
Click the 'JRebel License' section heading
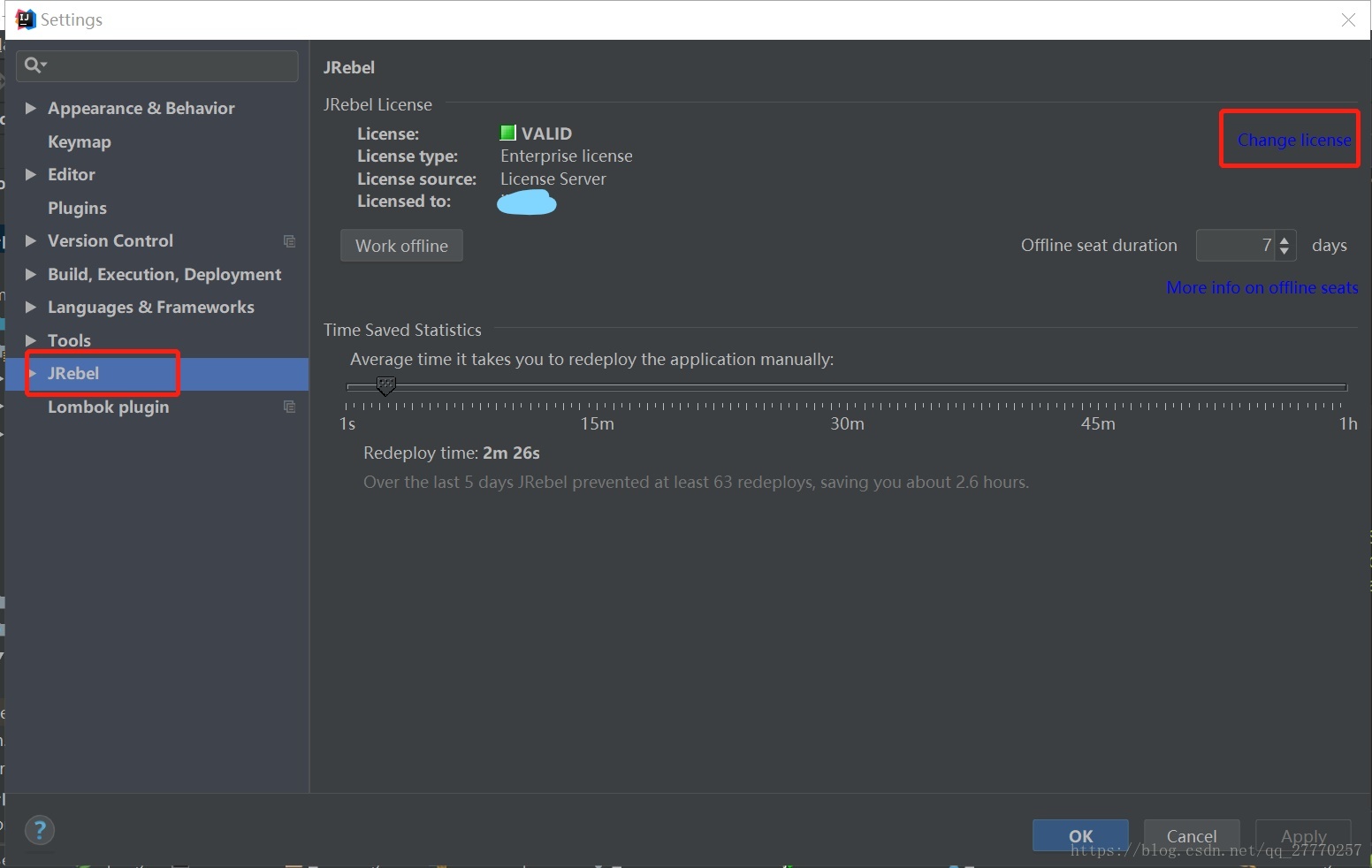point(377,104)
